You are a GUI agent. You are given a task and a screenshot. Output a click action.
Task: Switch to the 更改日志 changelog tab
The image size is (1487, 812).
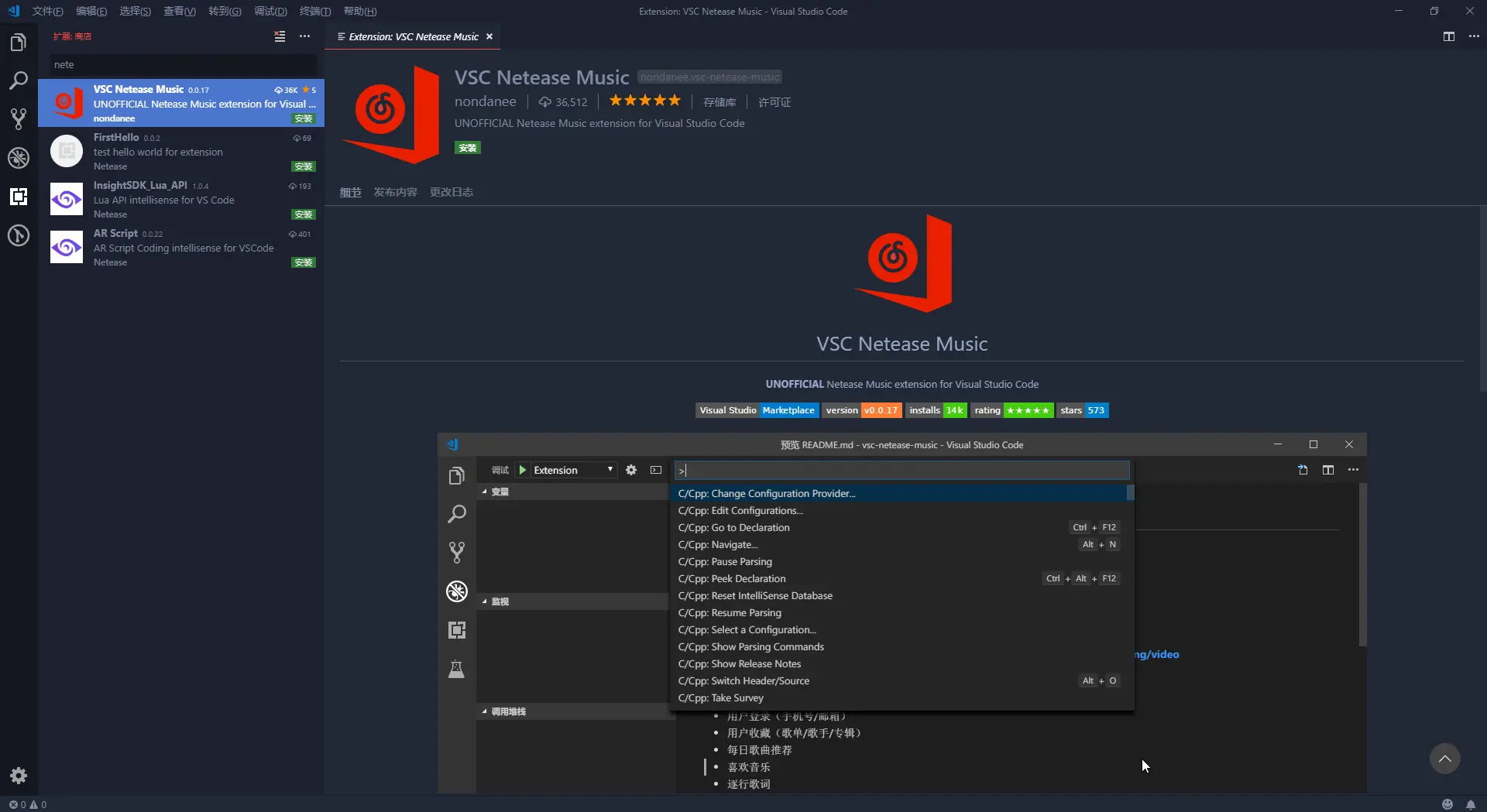(452, 192)
